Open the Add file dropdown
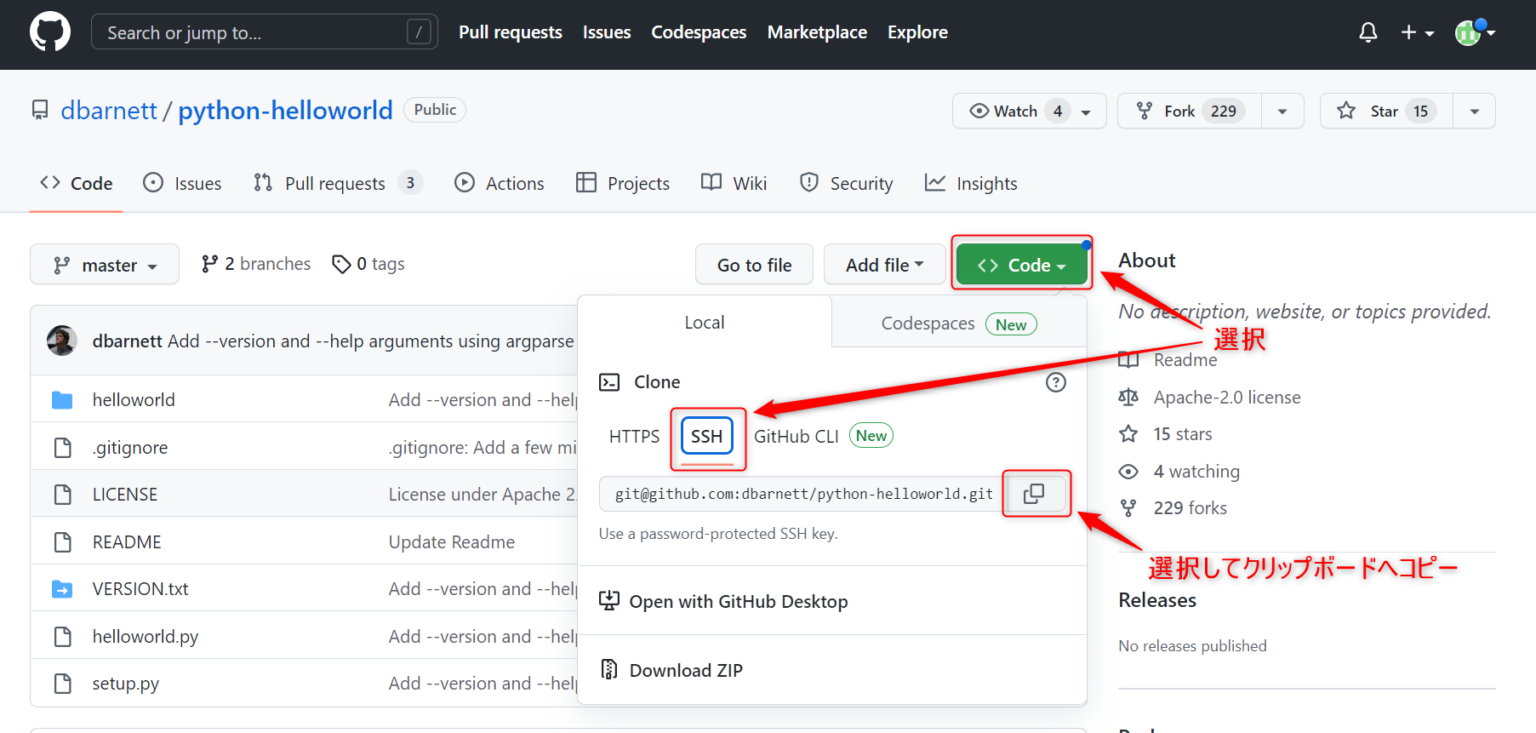 click(x=883, y=265)
